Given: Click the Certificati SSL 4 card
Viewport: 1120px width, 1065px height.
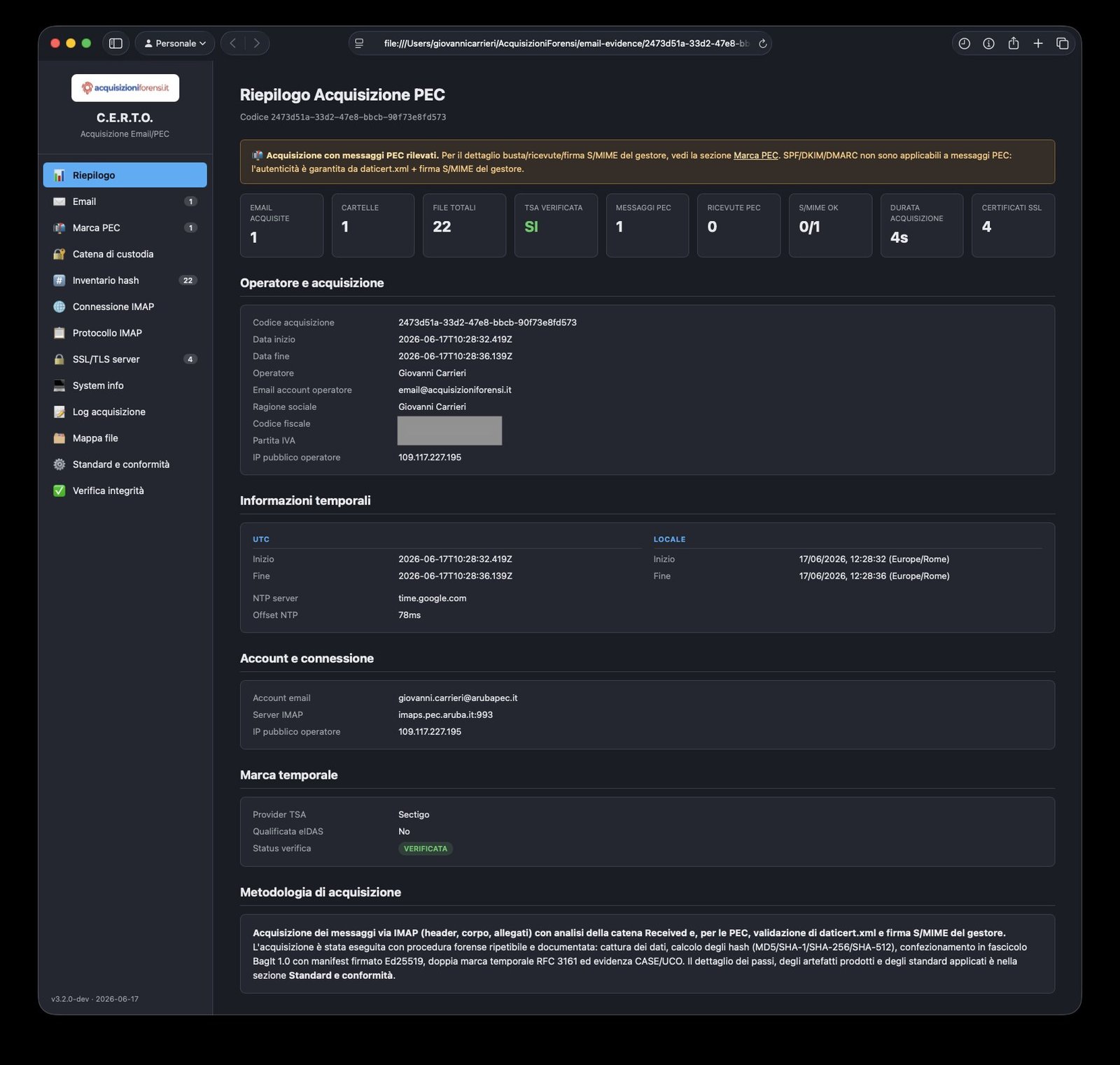Looking at the screenshot, I should point(1013,225).
